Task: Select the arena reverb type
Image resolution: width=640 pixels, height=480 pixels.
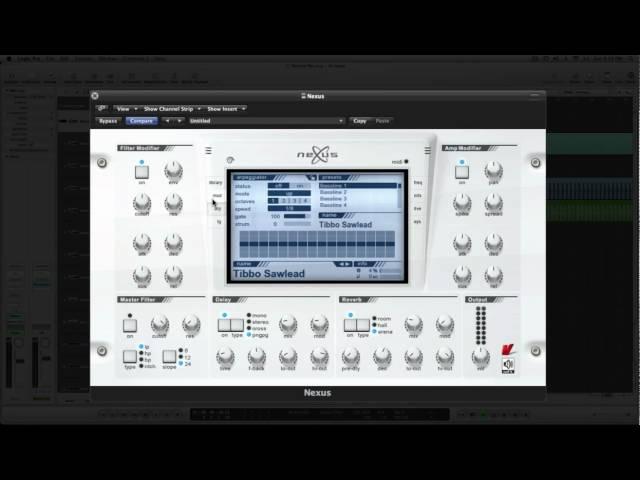Action: point(382,331)
